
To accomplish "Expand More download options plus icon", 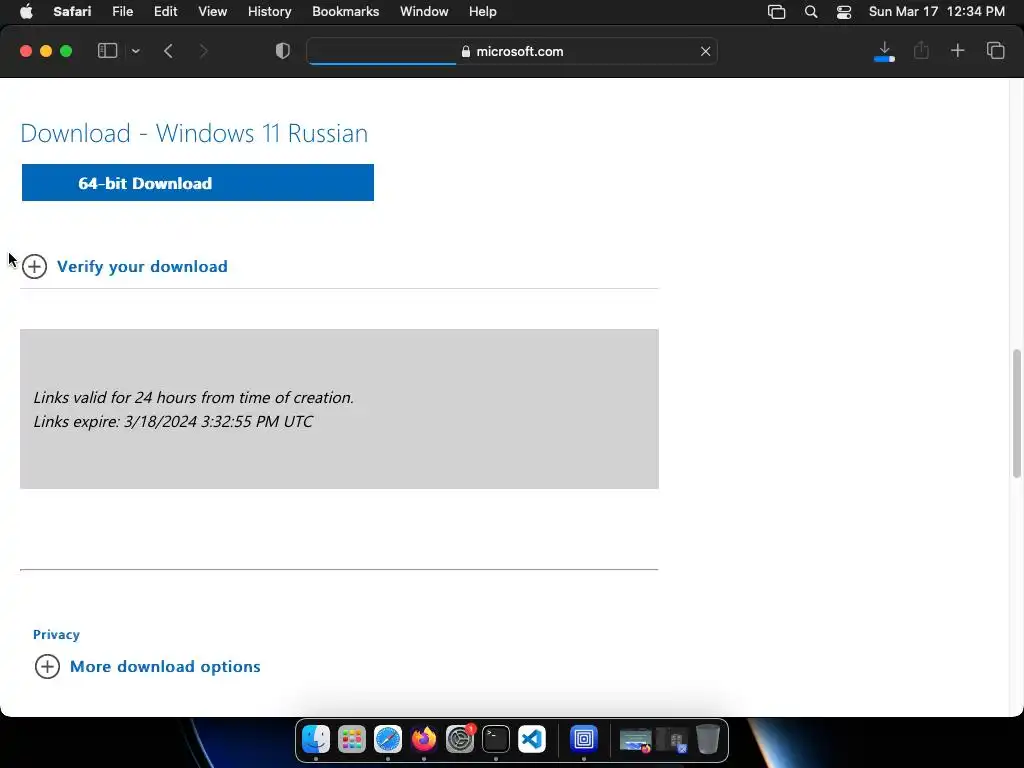I will pos(47,667).
